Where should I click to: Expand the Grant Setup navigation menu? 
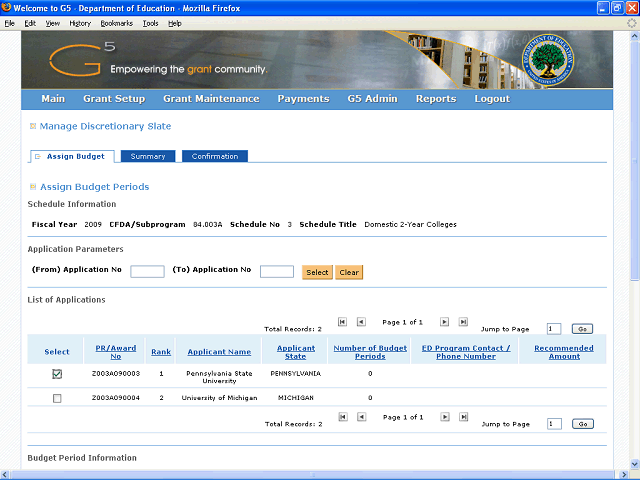tap(114, 99)
